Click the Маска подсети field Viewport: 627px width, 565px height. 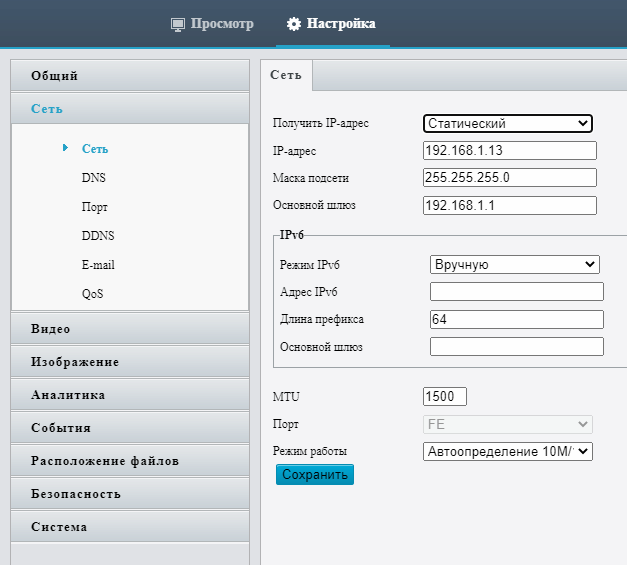coord(509,178)
